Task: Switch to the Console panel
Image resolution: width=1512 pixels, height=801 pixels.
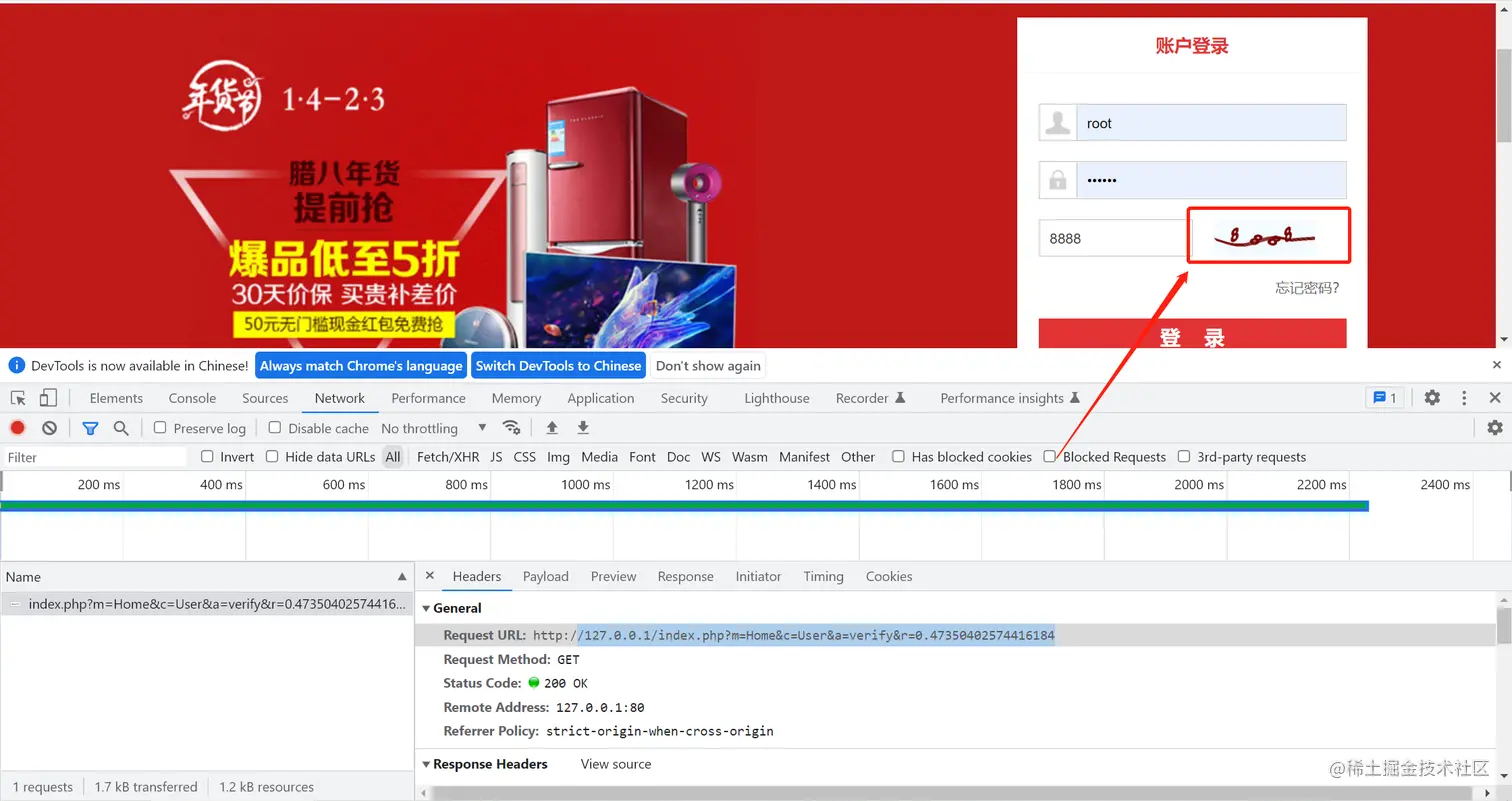Action: point(192,398)
